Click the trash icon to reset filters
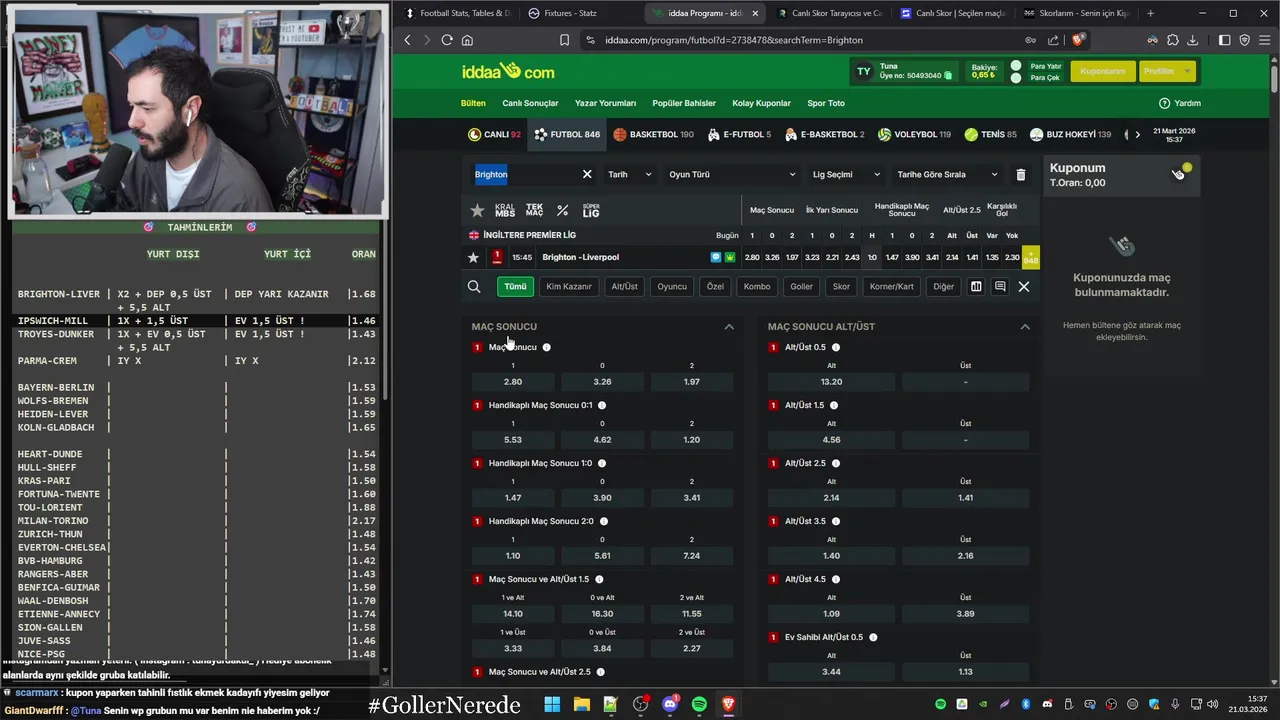 coord(1020,174)
